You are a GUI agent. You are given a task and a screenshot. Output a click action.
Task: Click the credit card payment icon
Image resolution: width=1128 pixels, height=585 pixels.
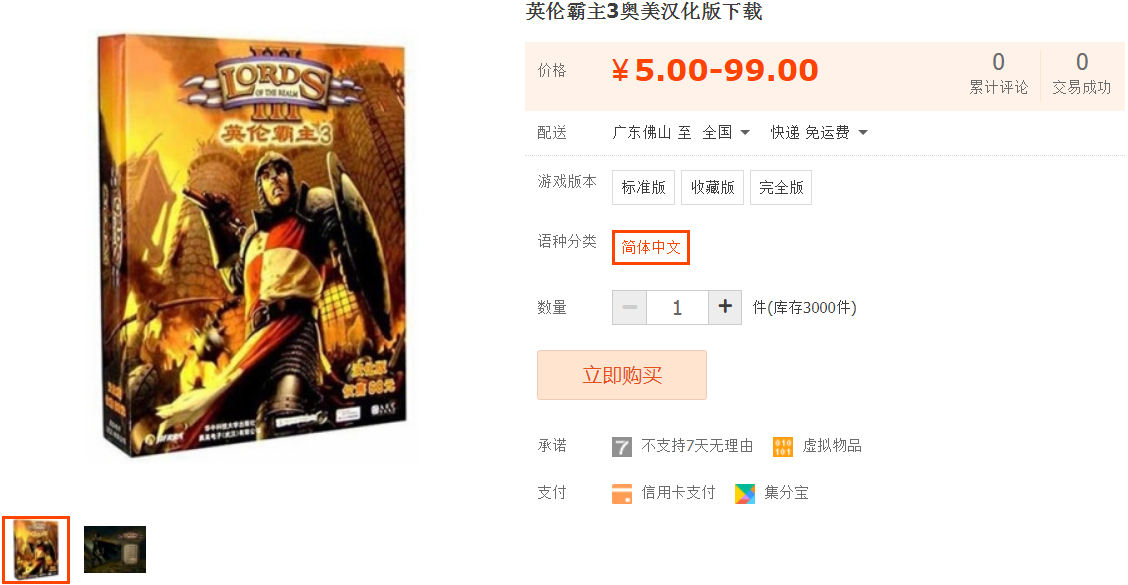point(622,494)
